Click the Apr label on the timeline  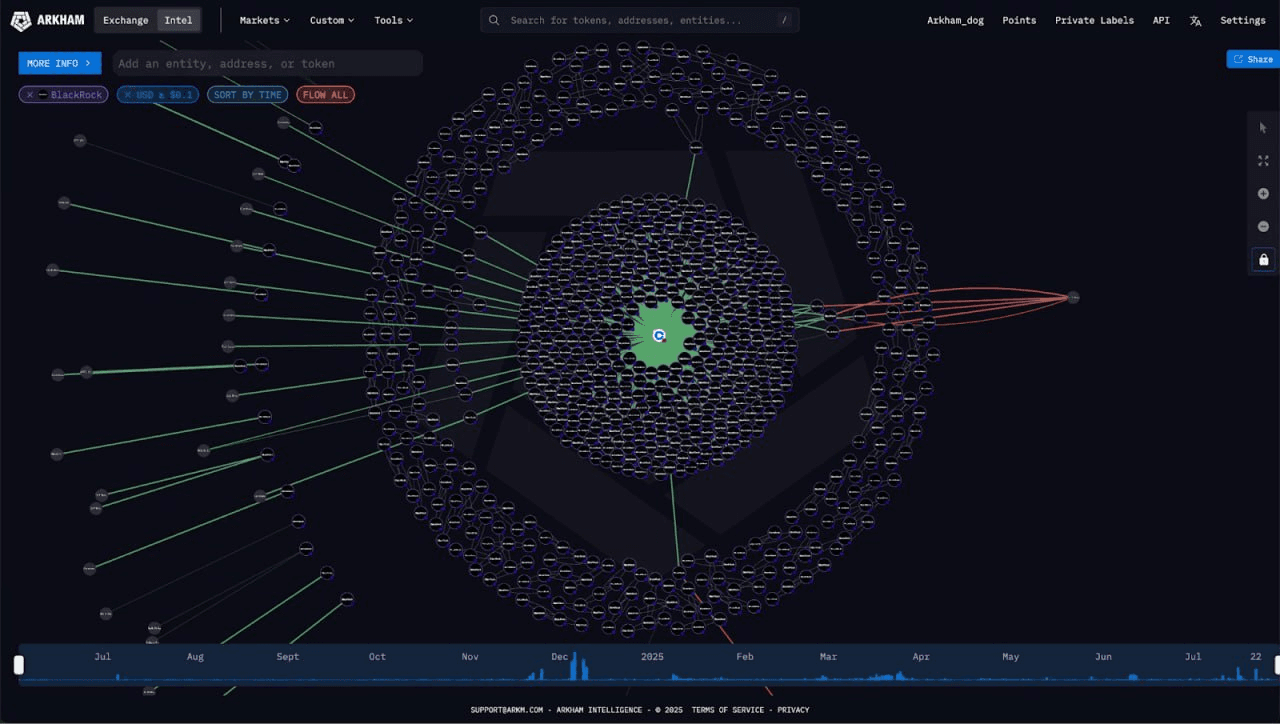(x=921, y=657)
